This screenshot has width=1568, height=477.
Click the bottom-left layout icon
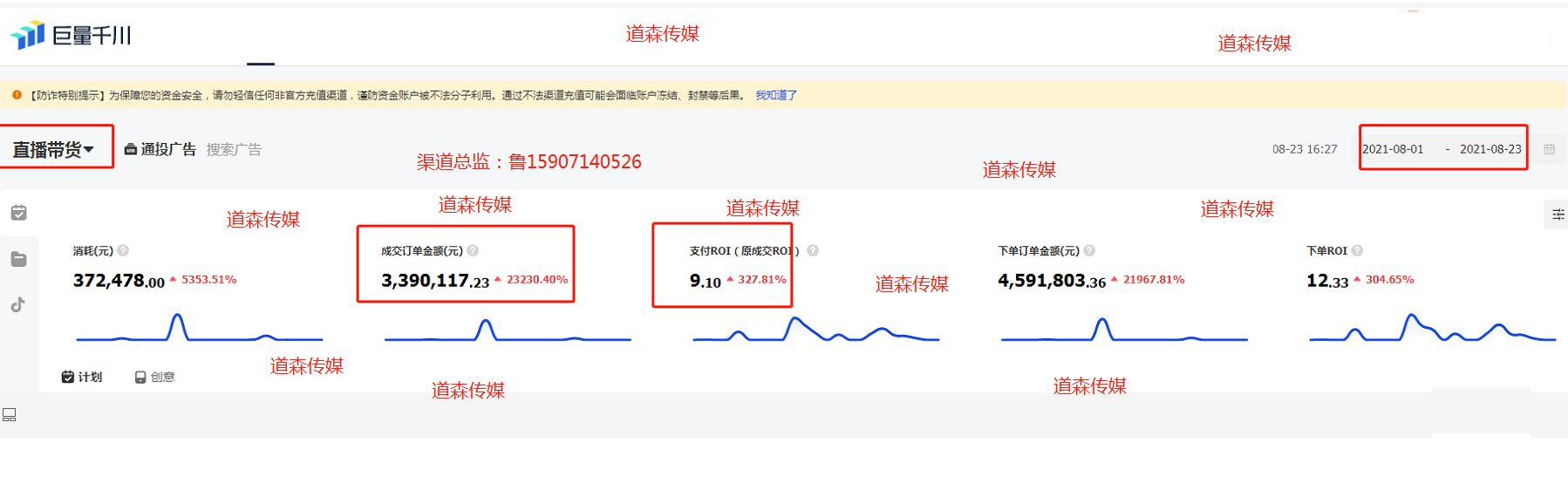pos(10,415)
